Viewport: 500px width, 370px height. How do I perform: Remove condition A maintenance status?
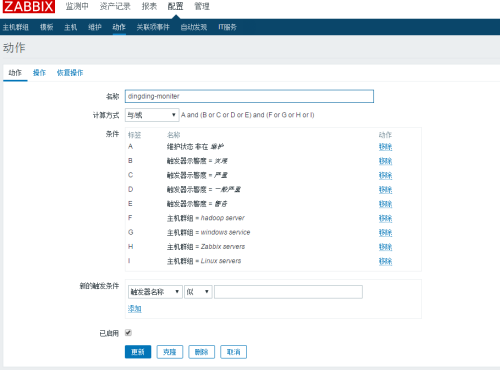(x=385, y=147)
